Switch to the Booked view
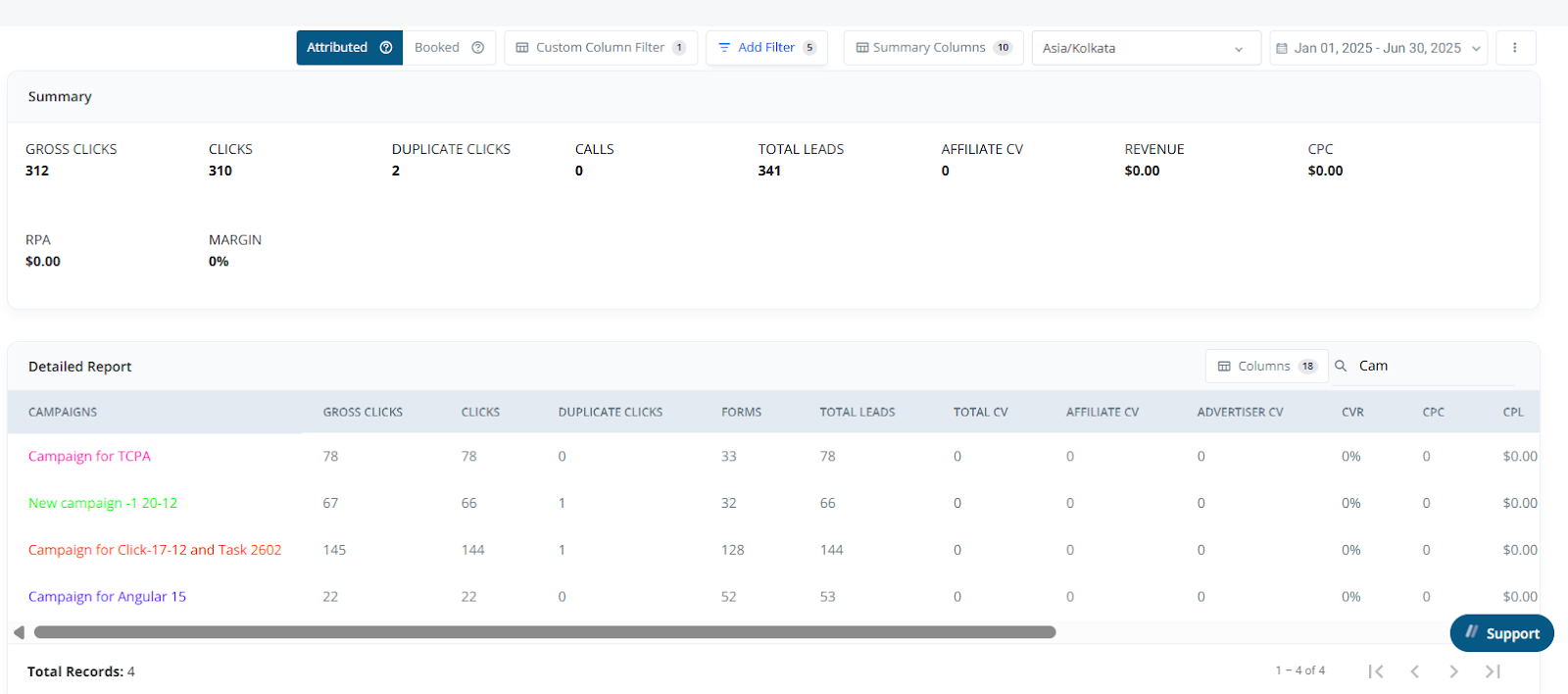 pyautogui.click(x=449, y=47)
